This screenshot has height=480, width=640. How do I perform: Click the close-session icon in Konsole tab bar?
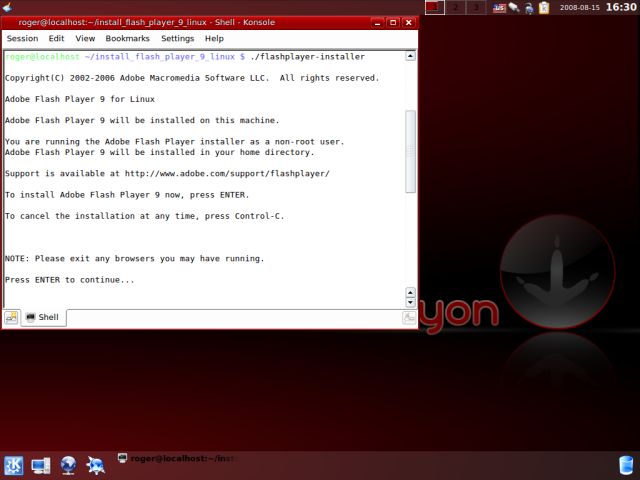click(x=409, y=318)
